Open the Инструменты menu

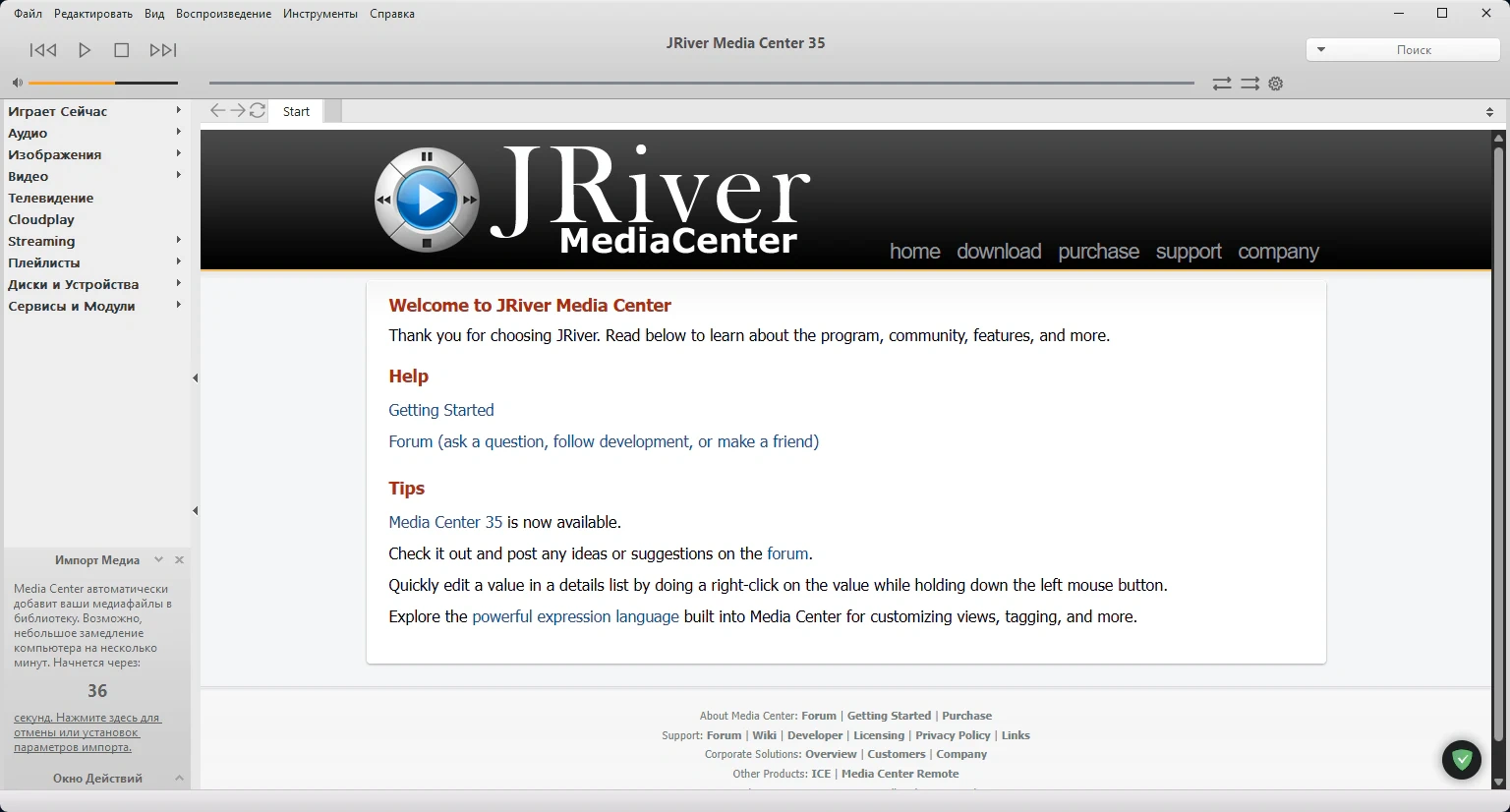320,14
